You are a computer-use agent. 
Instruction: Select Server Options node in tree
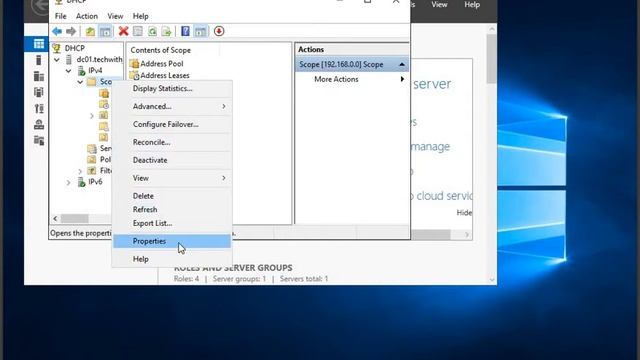[100, 149]
